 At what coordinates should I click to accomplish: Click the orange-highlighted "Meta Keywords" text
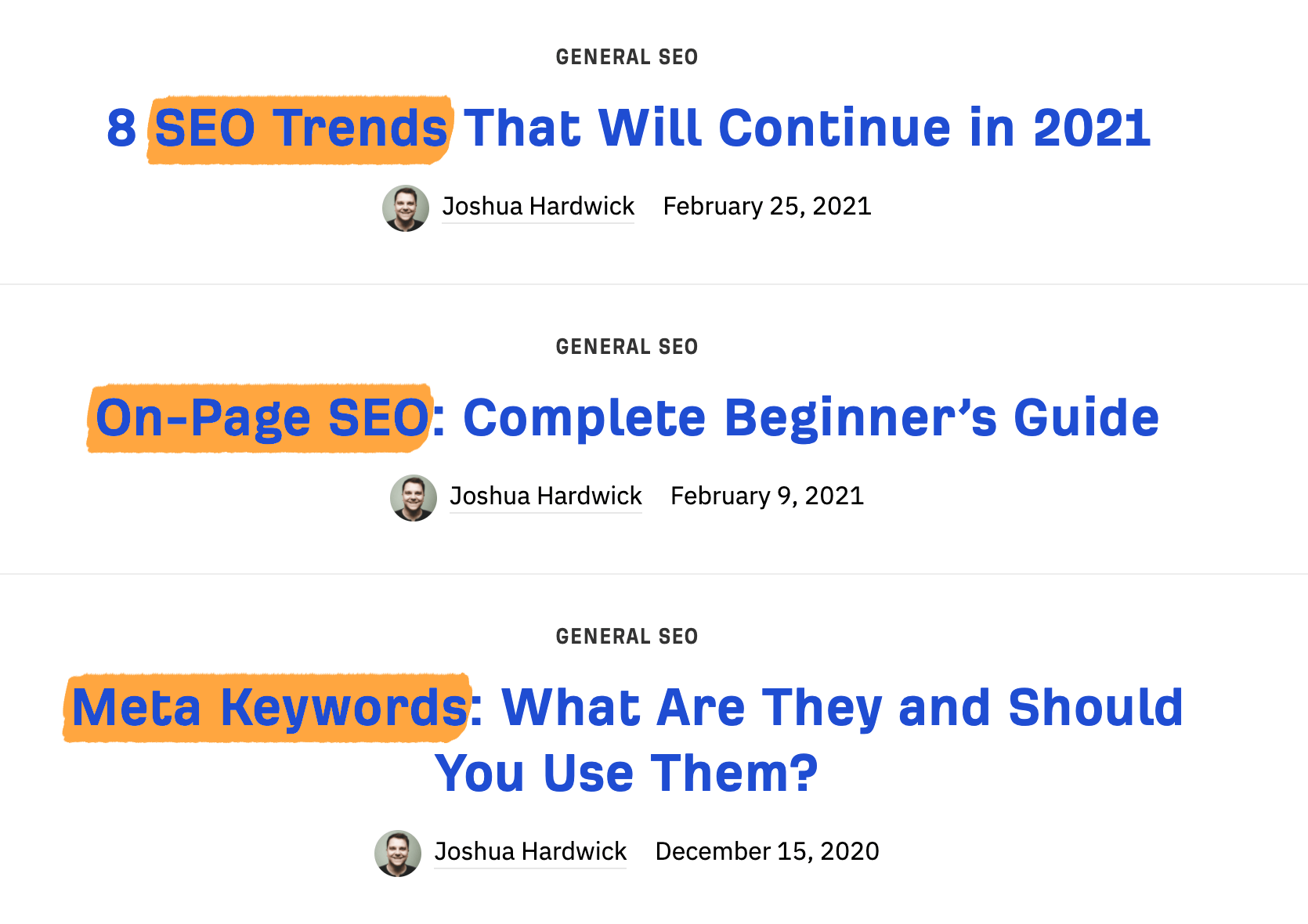269,708
